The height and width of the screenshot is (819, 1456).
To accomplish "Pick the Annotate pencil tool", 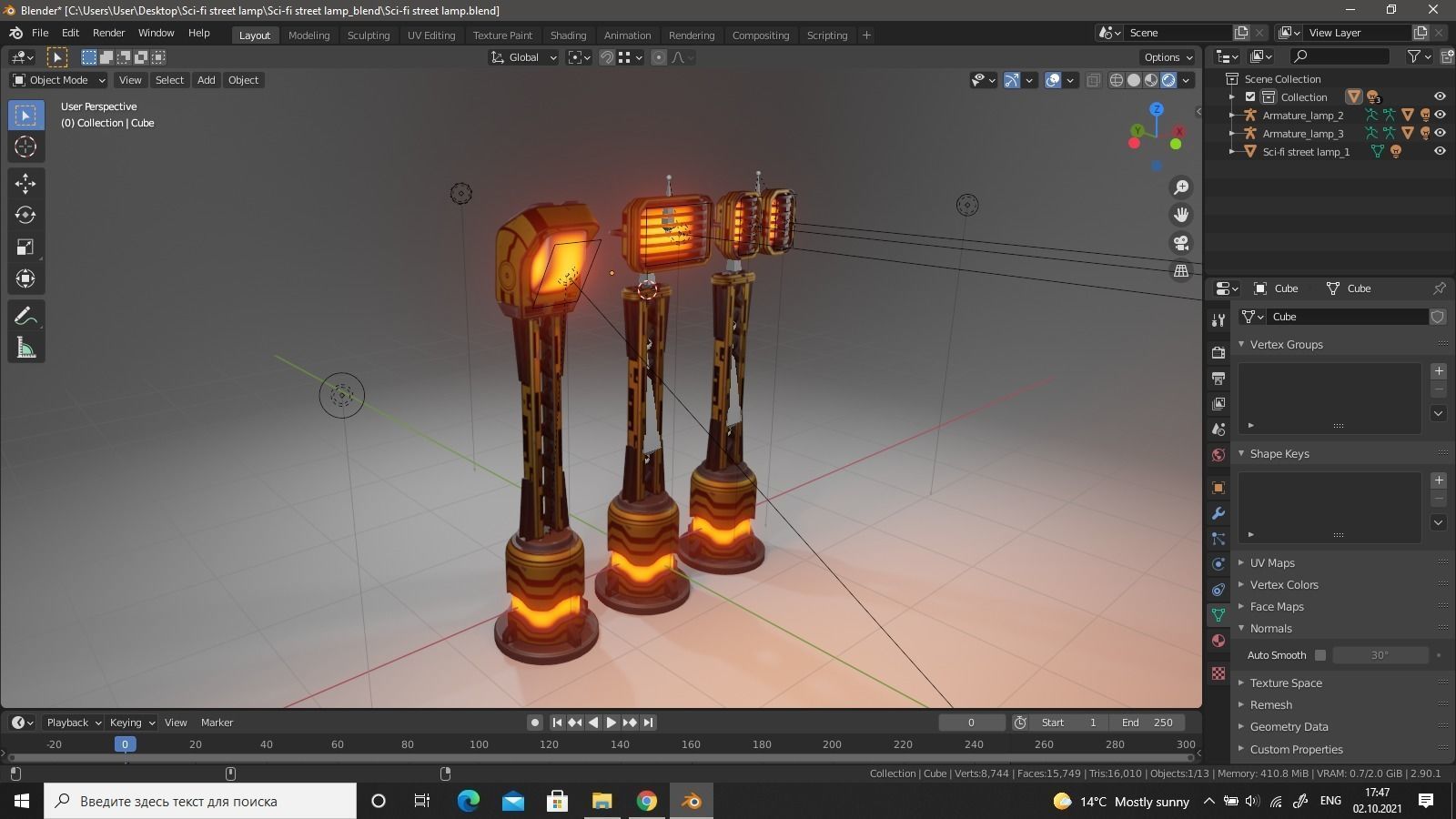I will pyautogui.click(x=25, y=316).
